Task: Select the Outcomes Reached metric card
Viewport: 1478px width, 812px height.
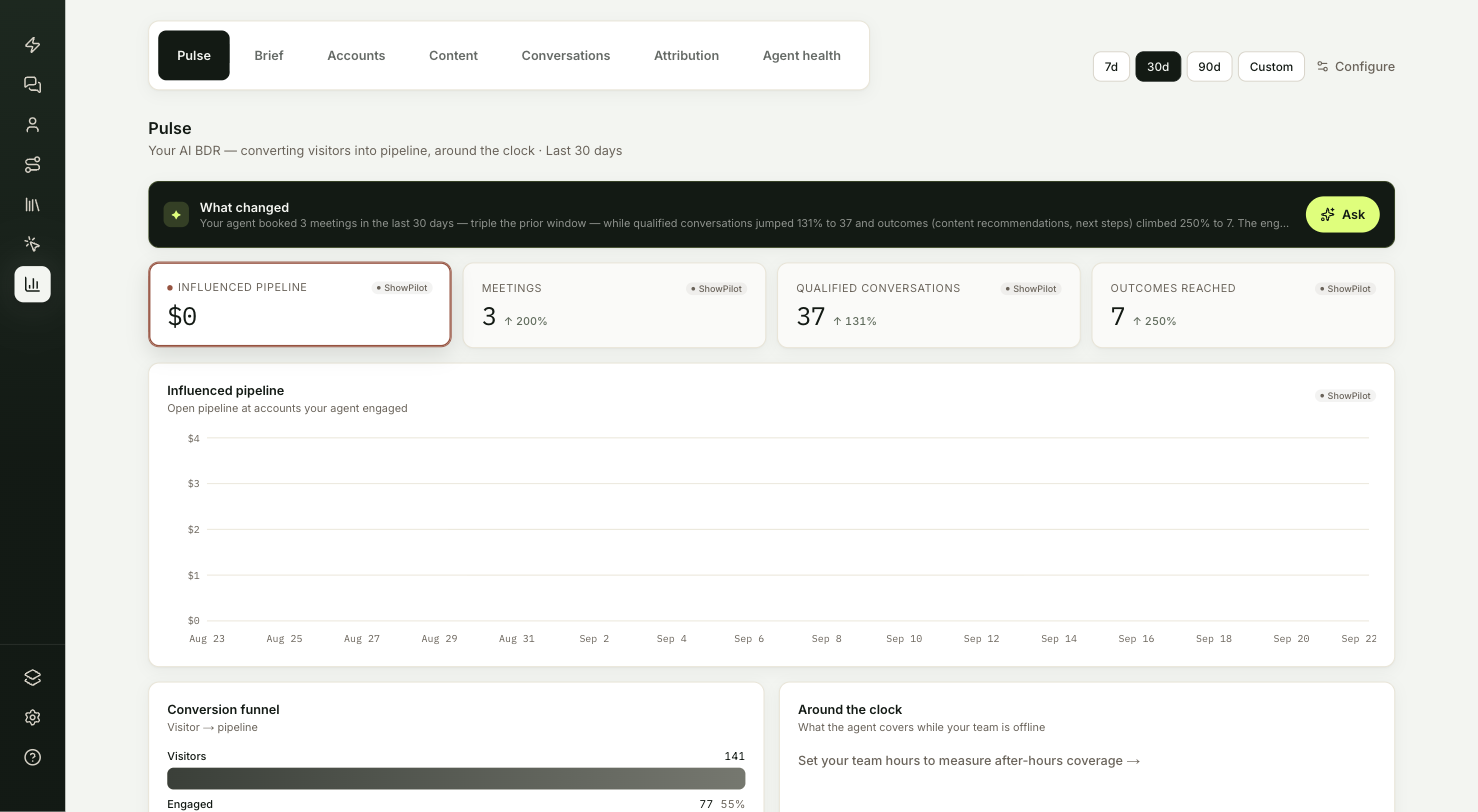Action: click(x=1243, y=305)
